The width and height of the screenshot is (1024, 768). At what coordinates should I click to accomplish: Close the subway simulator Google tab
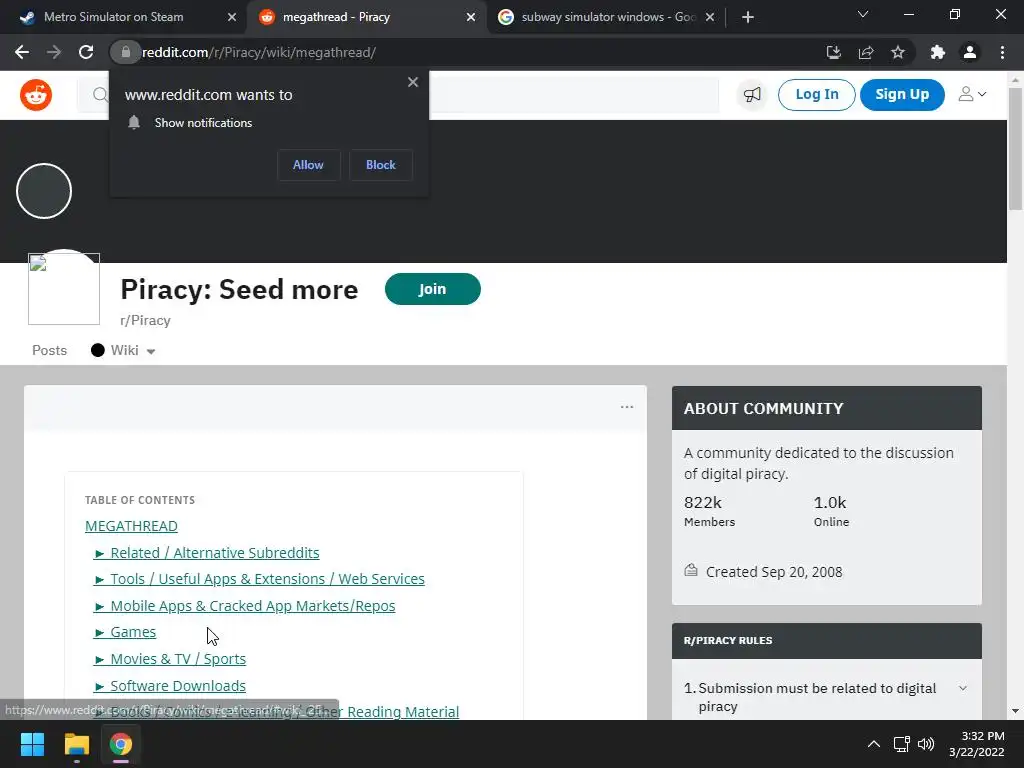[x=710, y=17]
